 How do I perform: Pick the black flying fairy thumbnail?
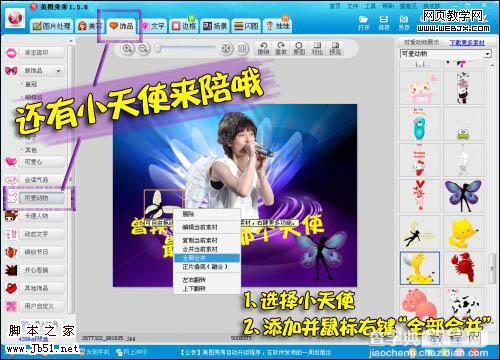420,233
